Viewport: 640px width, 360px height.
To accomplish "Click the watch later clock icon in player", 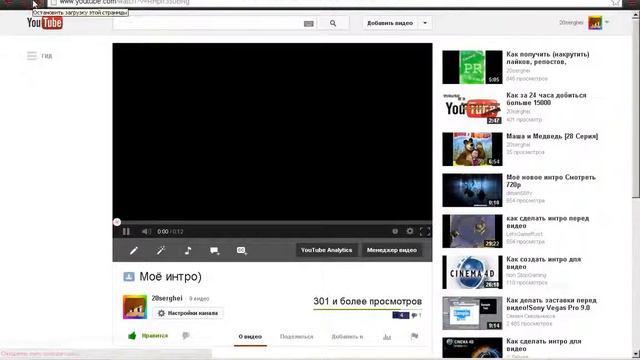I will (x=395, y=231).
